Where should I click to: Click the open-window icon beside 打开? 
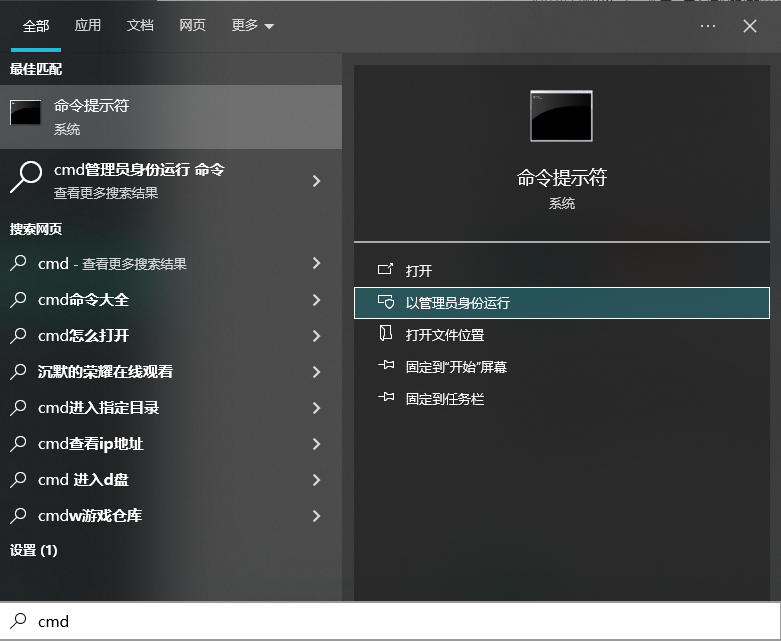(386, 269)
